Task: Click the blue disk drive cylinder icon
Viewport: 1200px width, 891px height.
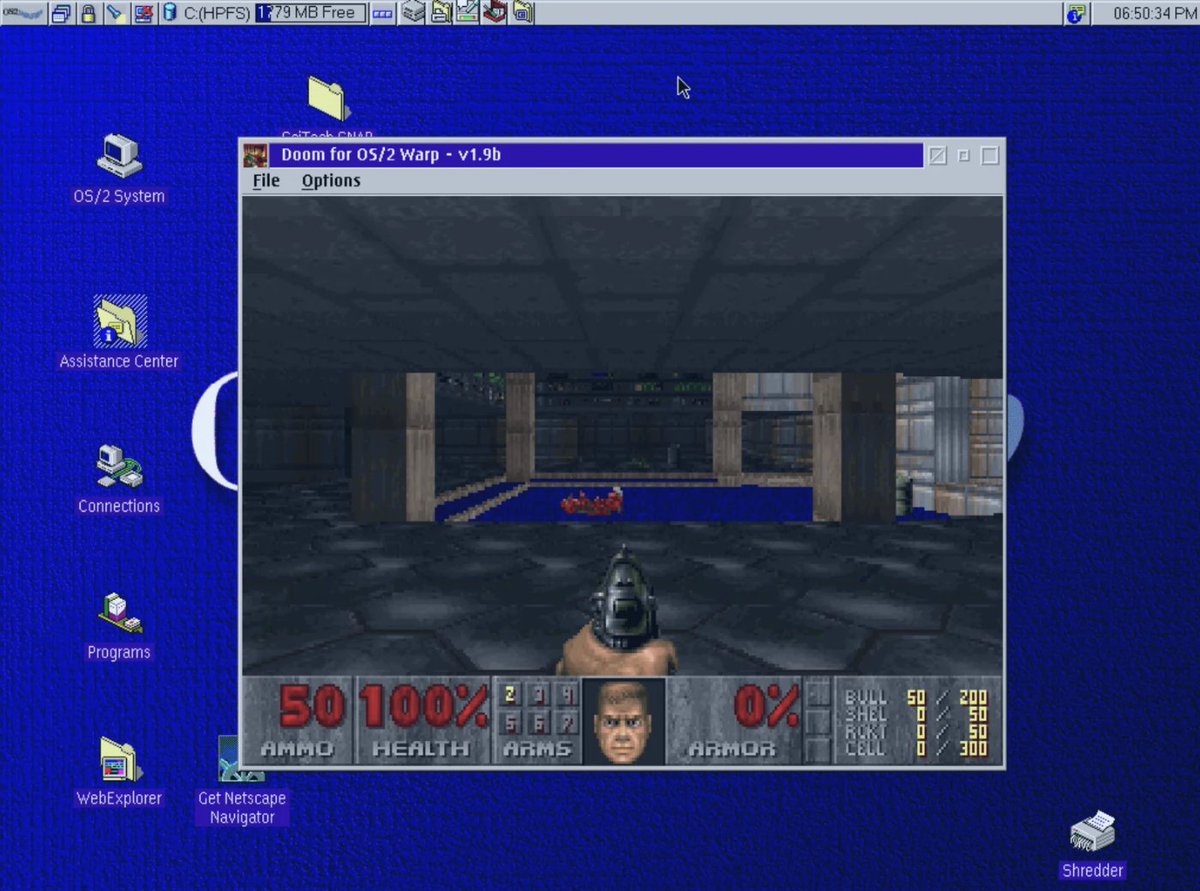Action: coord(169,13)
